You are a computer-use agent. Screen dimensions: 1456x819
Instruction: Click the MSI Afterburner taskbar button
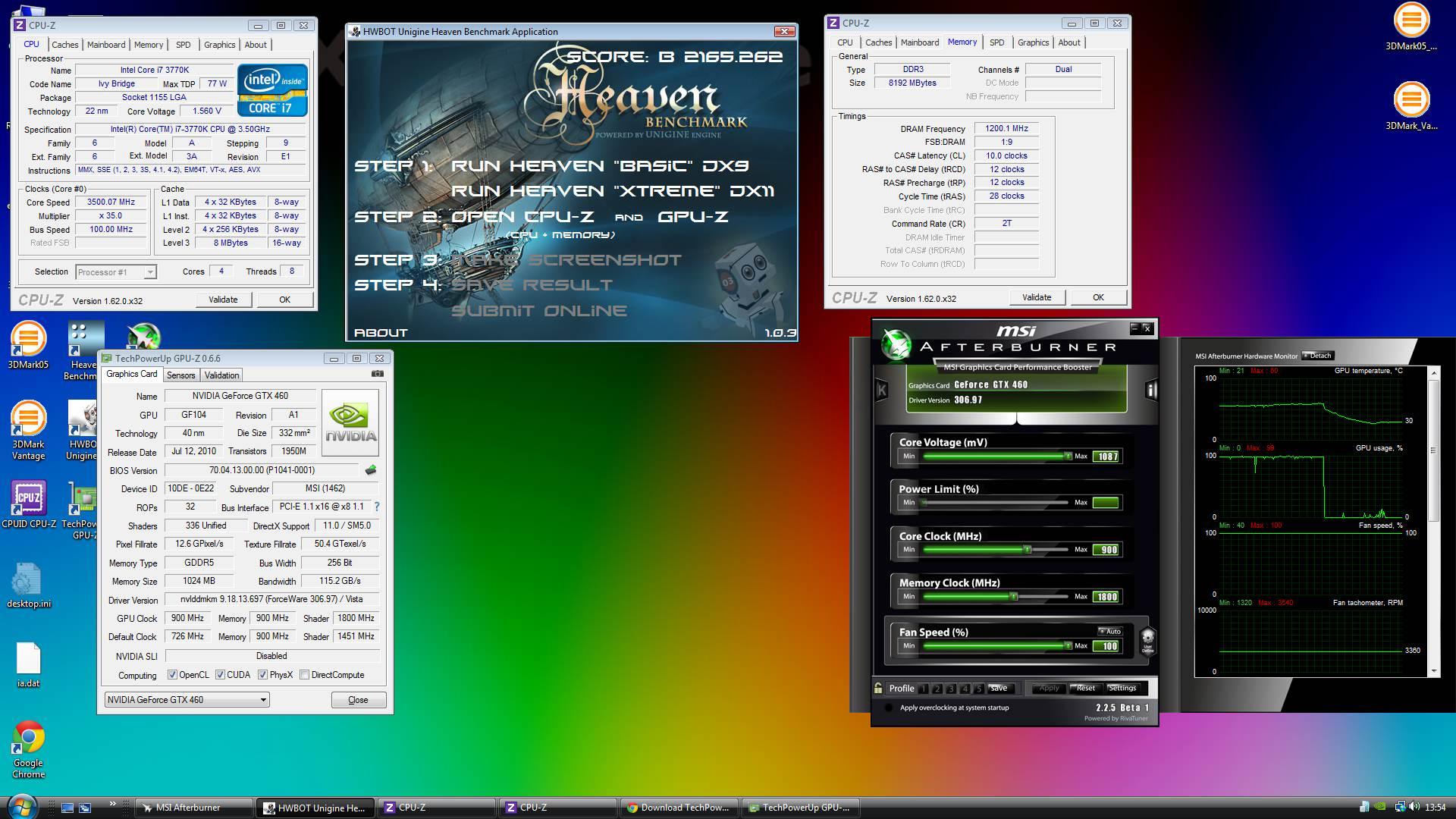tap(194, 808)
